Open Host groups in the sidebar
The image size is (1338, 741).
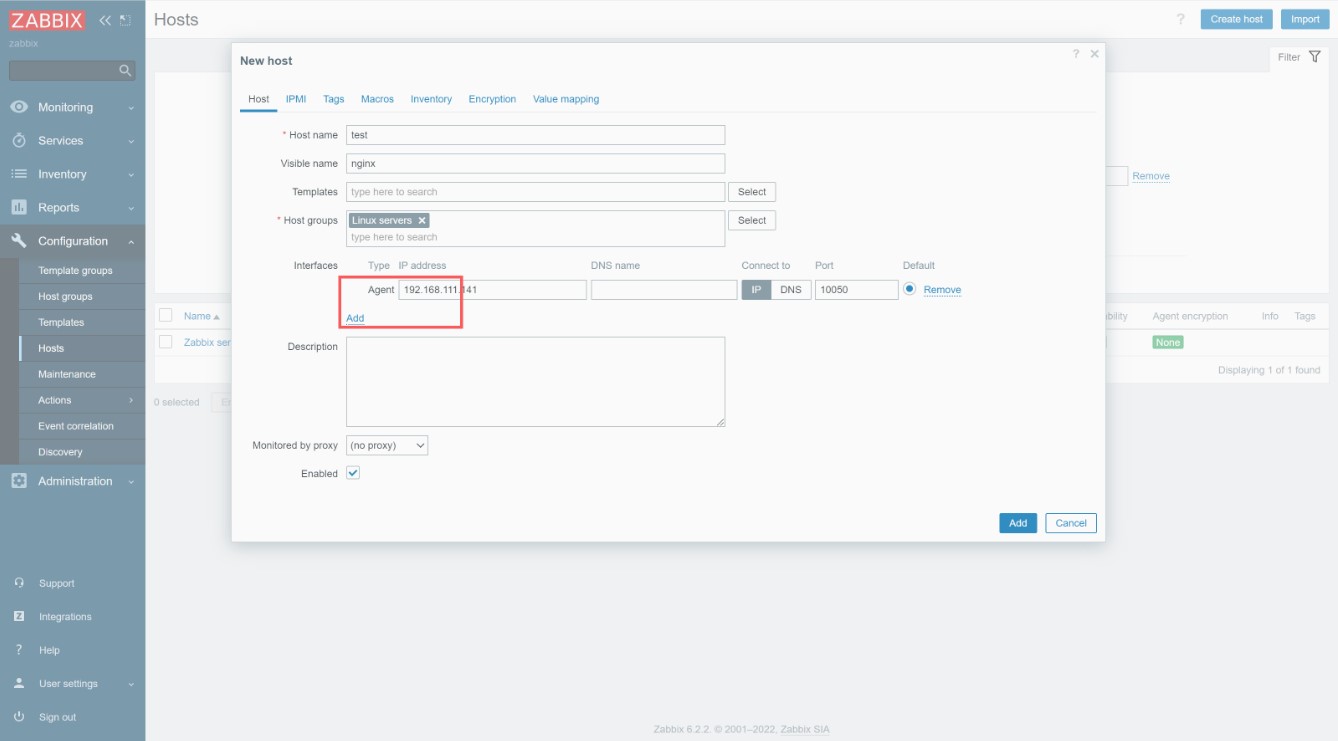coord(65,297)
